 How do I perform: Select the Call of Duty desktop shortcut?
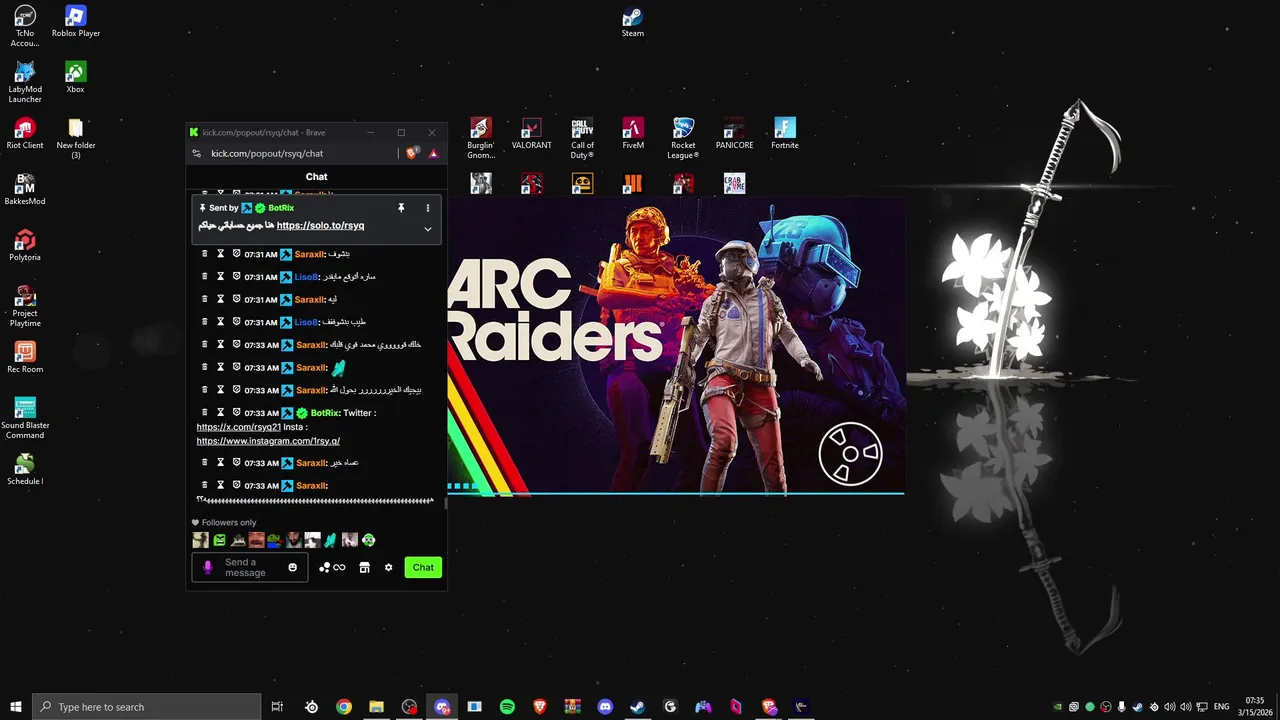coord(583,138)
